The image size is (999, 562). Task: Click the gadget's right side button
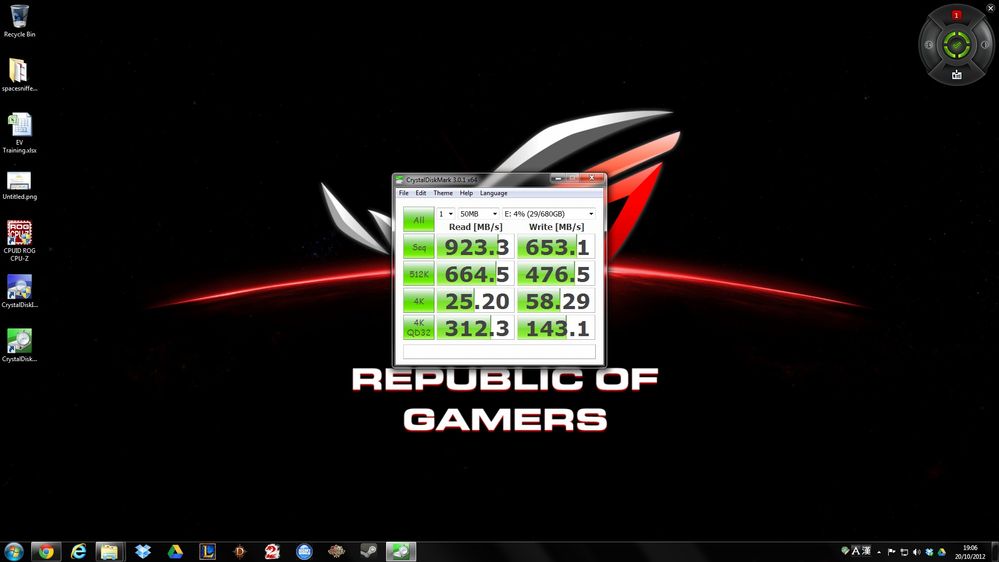985,45
